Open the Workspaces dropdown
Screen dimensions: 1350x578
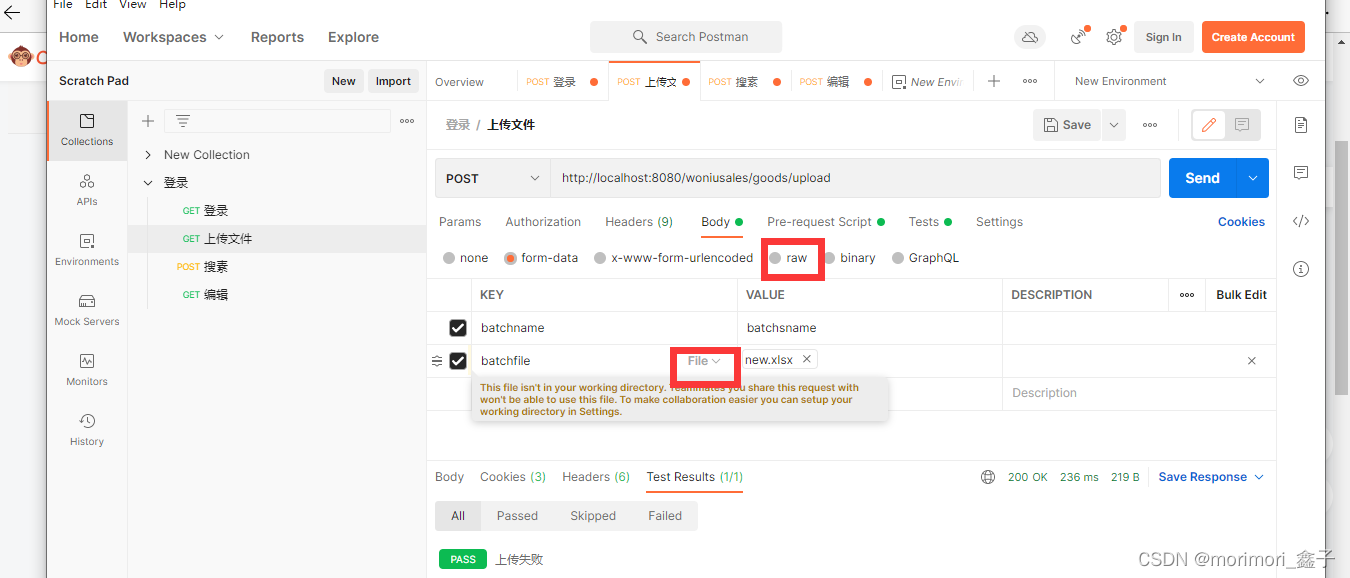173,37
